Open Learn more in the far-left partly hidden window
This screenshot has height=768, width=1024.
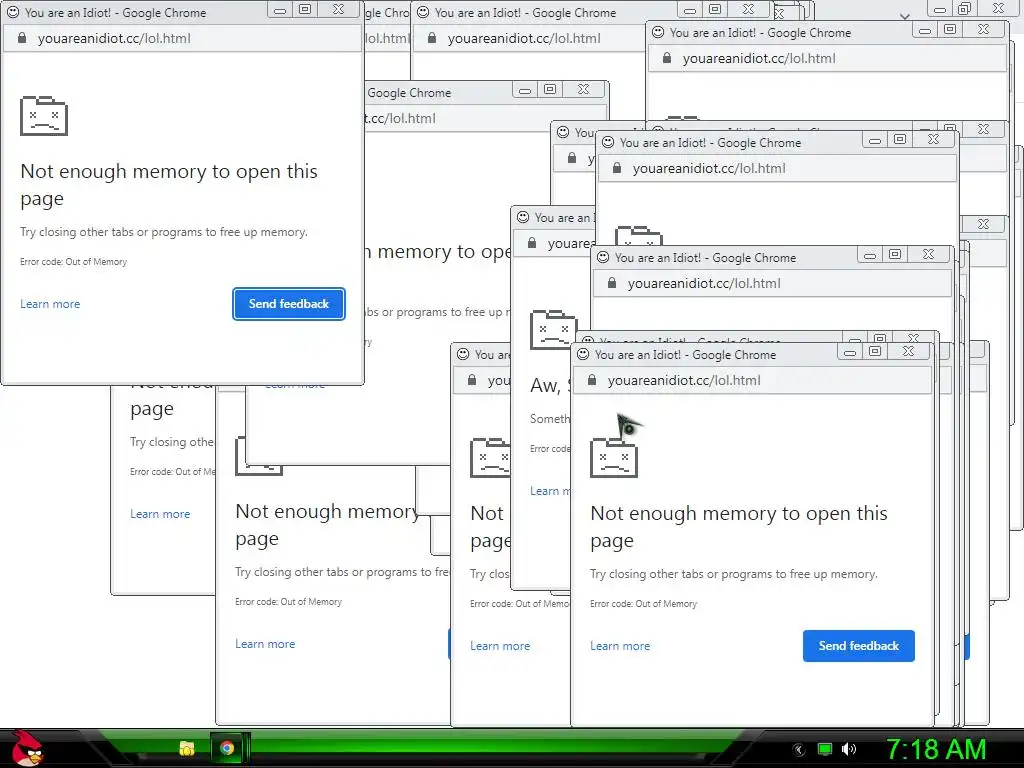(160, 514)
